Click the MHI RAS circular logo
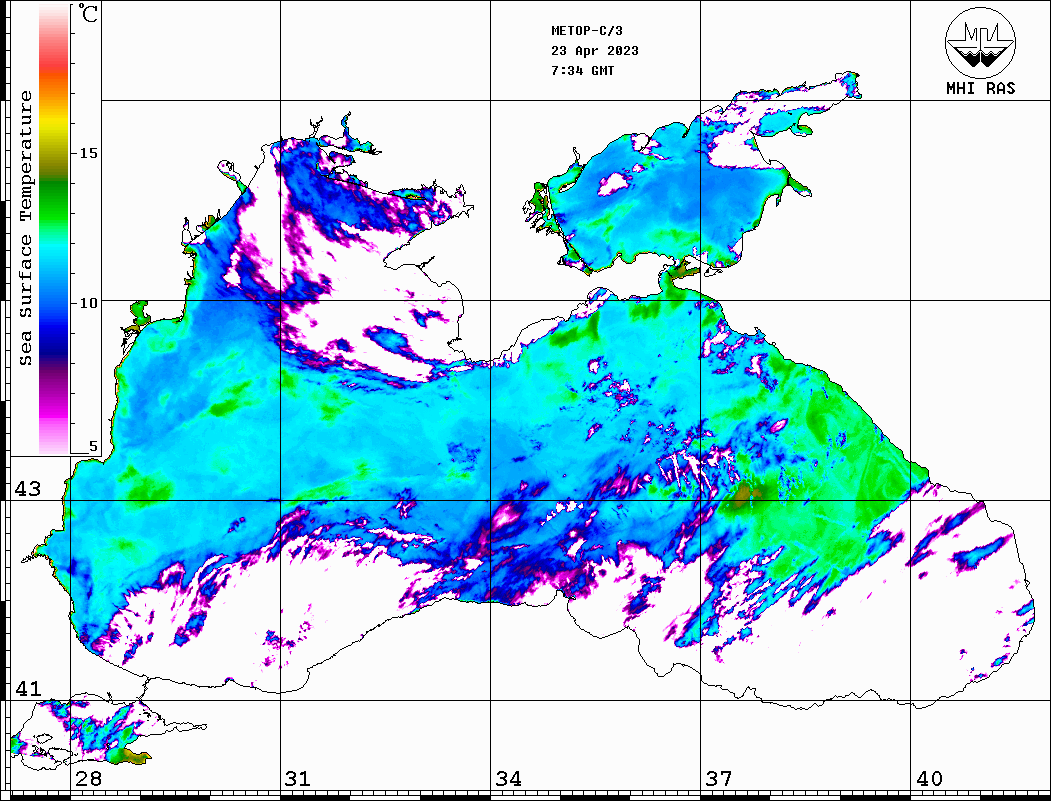Image resolution: width=1051 pixels, height=801 pixels. [x=980, y=42]
